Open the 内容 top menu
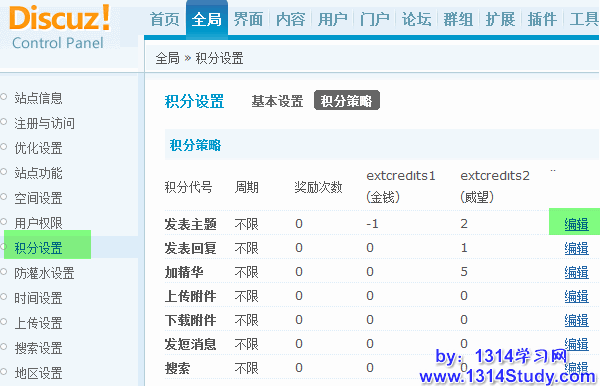Viewport: 600px width, 386px height. (290, 19)
